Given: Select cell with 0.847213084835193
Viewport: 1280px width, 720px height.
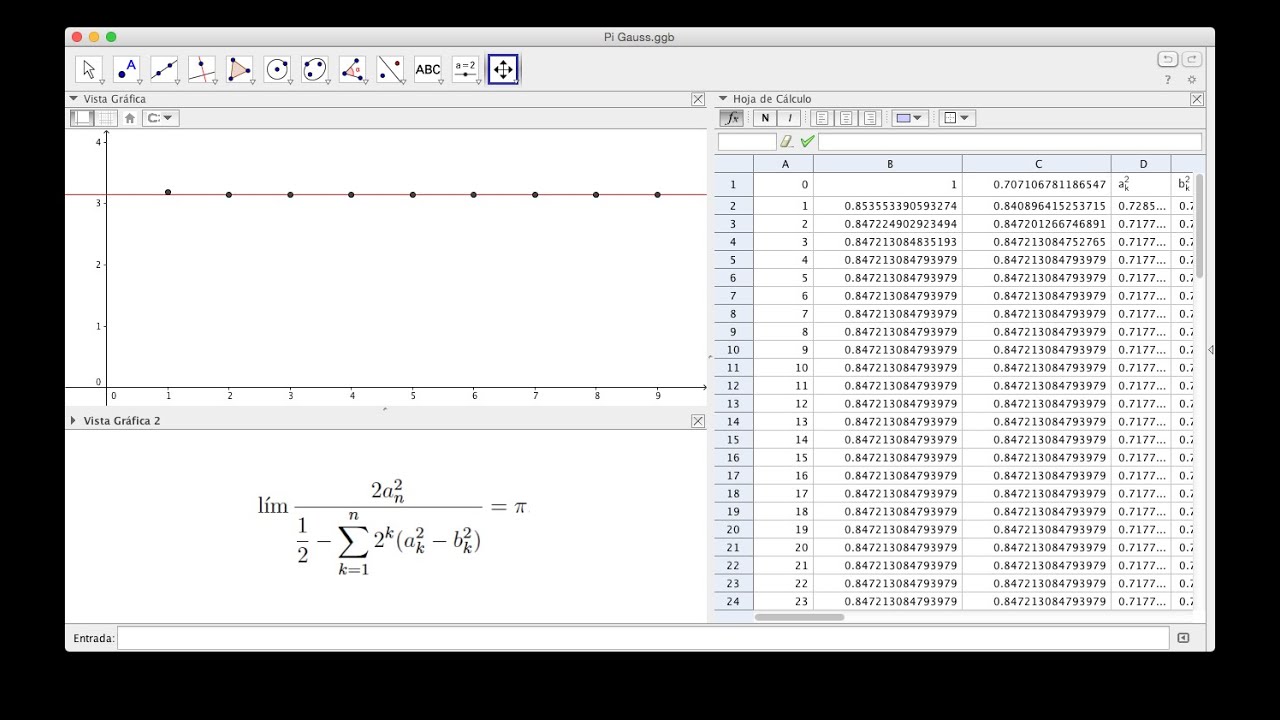Looking at the screenshot, I should click(888, 242).
